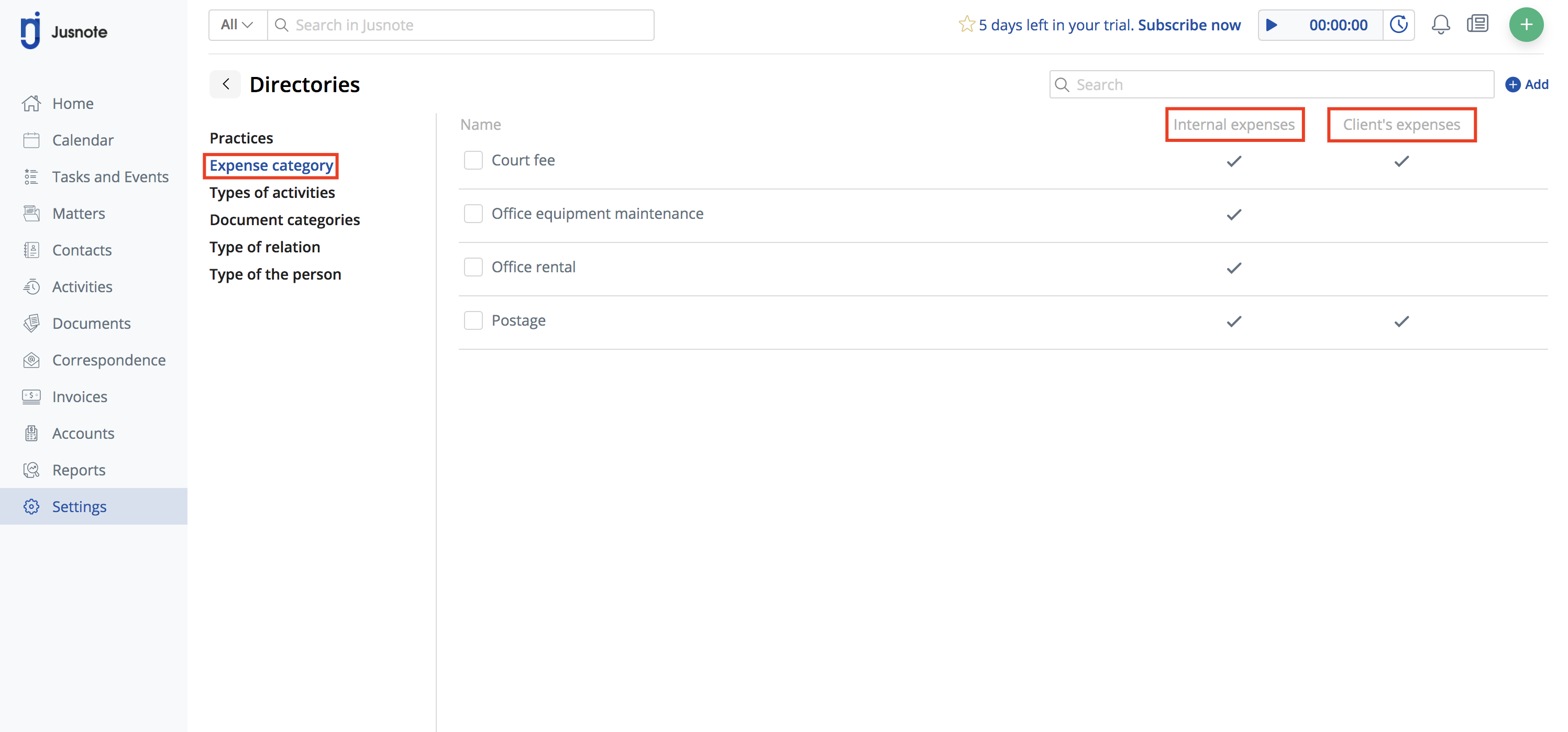The height and width of the screenshot is (732, 1568).
Task: Click the Internal expenses column header
Action: point(1233,125)
